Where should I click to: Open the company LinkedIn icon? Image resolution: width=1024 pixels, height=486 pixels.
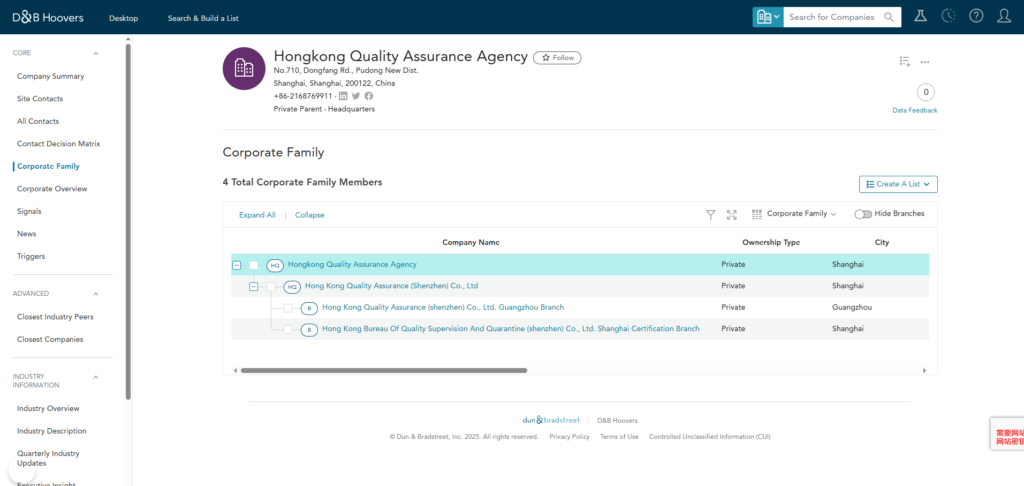pos(344,96)
